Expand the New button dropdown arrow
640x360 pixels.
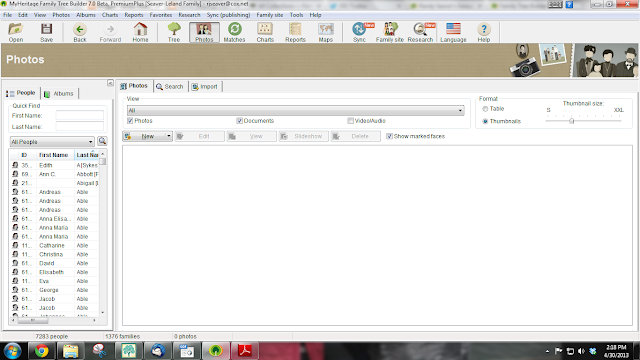(x=169, y=136)
